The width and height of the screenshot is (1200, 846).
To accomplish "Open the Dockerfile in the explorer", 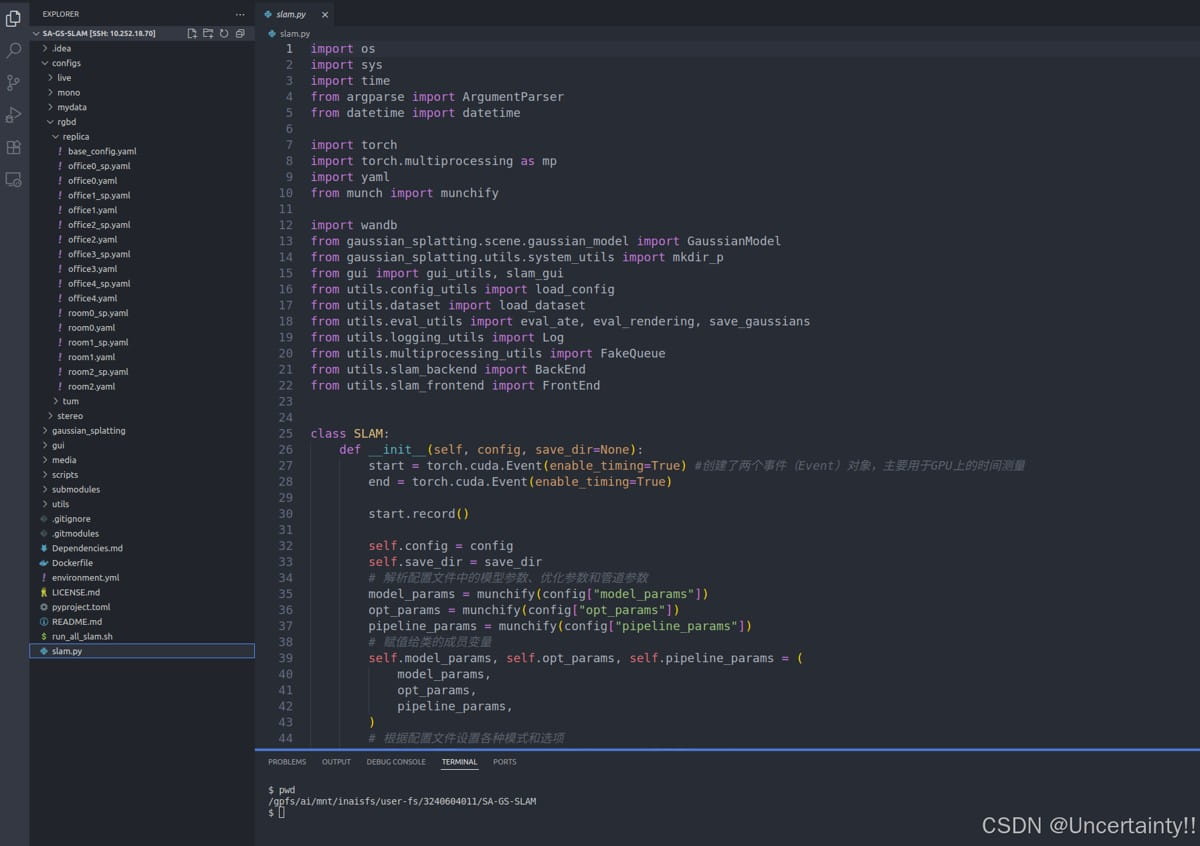I will [x=72, y=563].
